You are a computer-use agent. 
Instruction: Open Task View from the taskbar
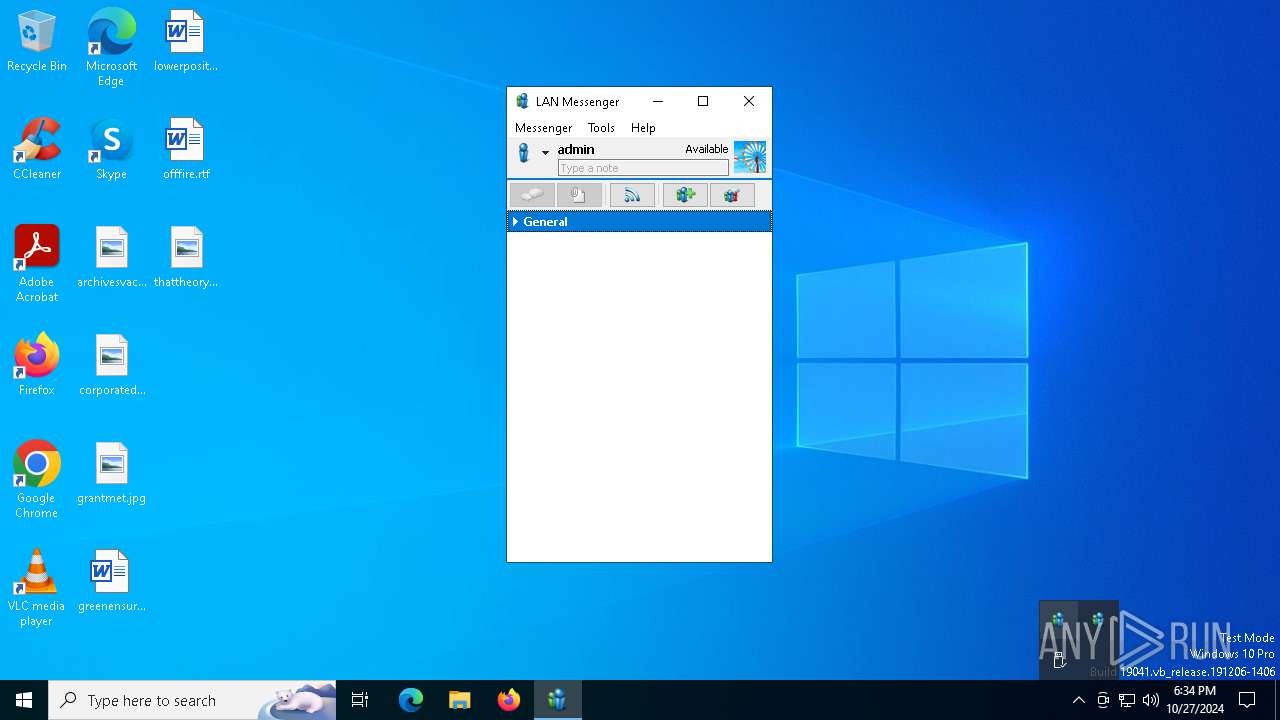[x=360, y=700]
